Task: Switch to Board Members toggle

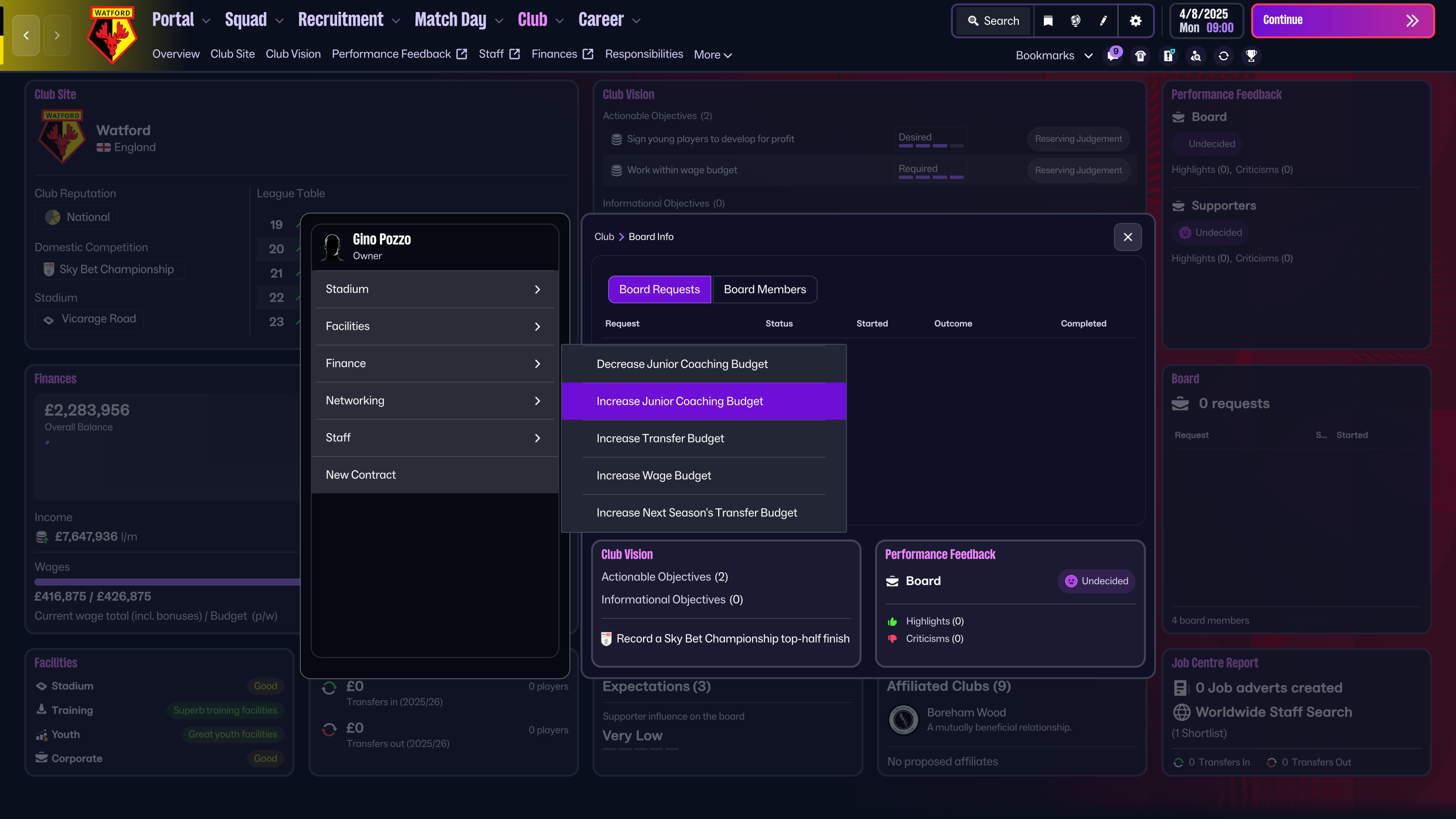Action: coord(764,289)
